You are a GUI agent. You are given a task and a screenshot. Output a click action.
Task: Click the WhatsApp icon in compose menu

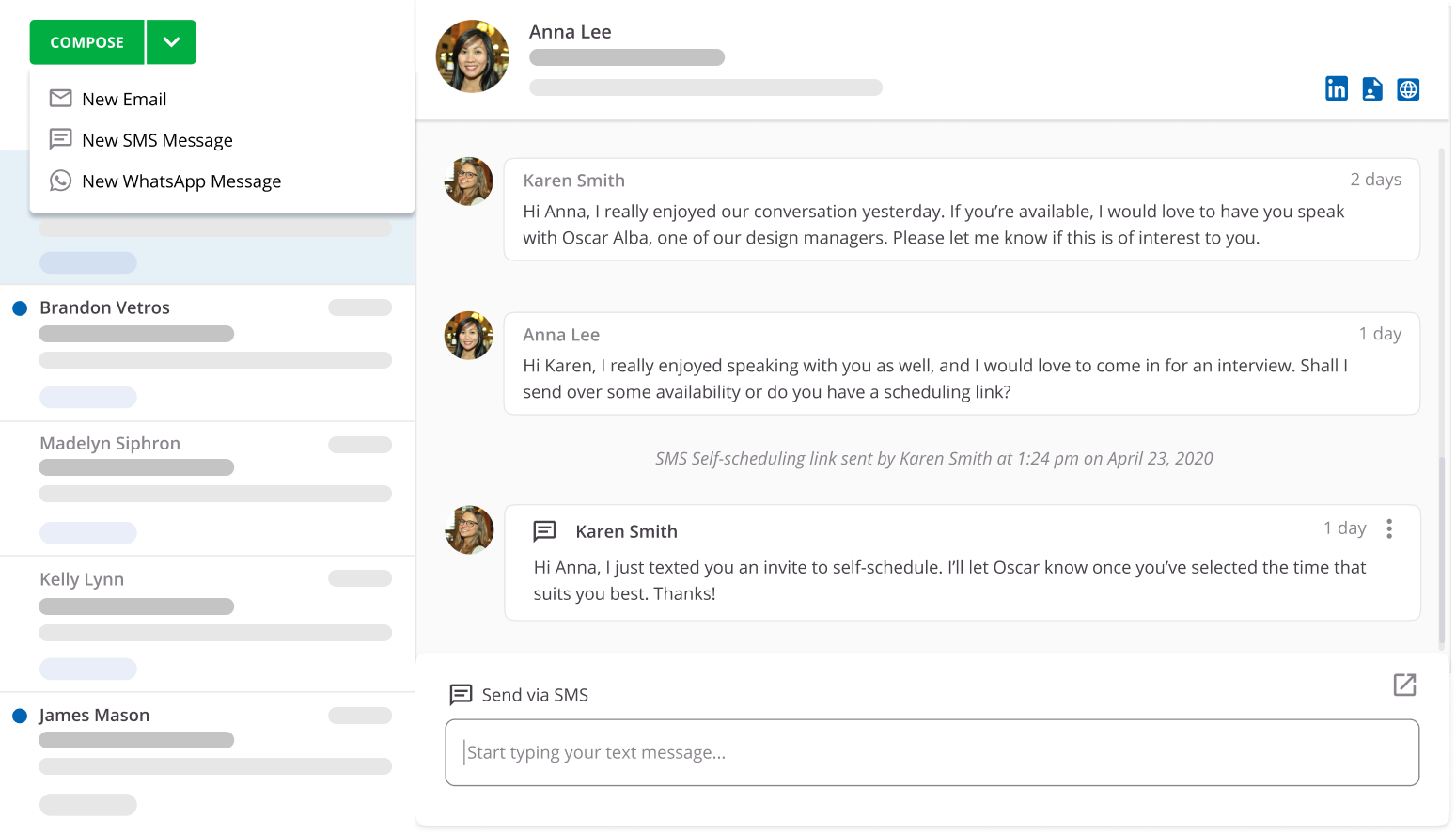tap(60, 181)
